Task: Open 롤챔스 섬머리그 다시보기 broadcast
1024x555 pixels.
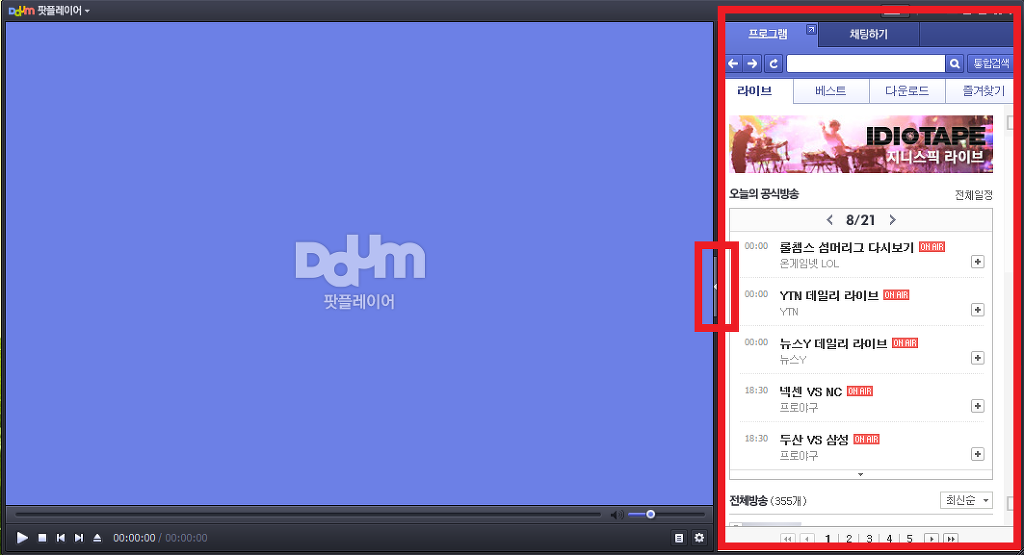Action: [x=846, y=247]
